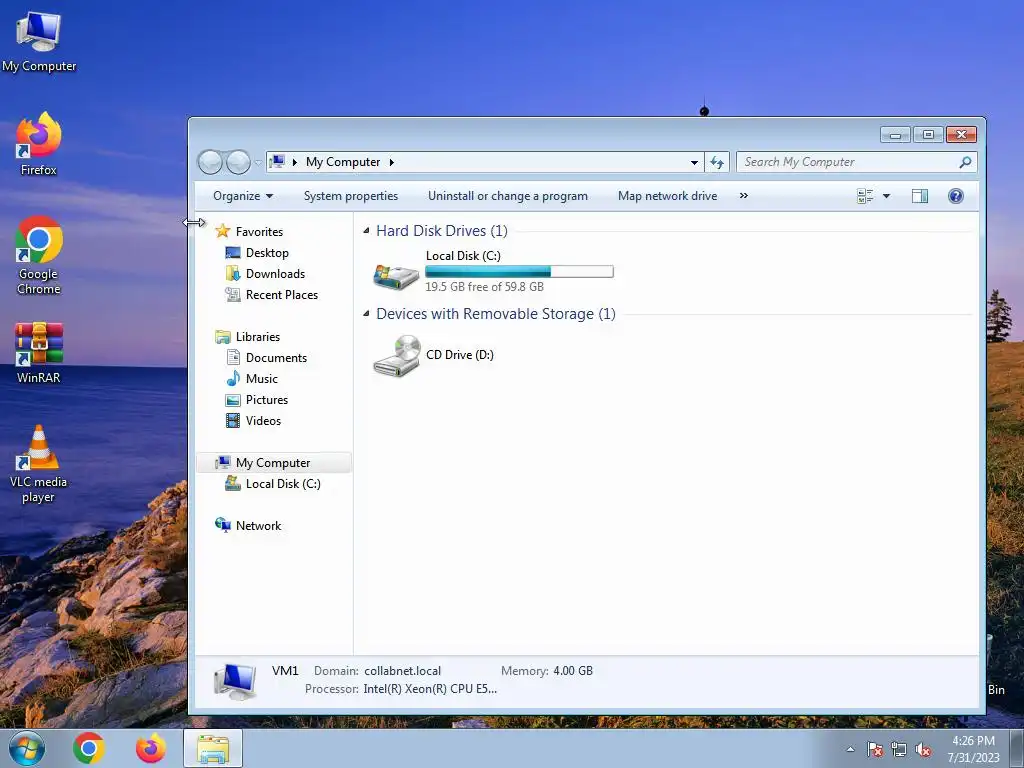
Task: Collapse the Devices with Removable Storage group
Action: (x=366, y=314)
